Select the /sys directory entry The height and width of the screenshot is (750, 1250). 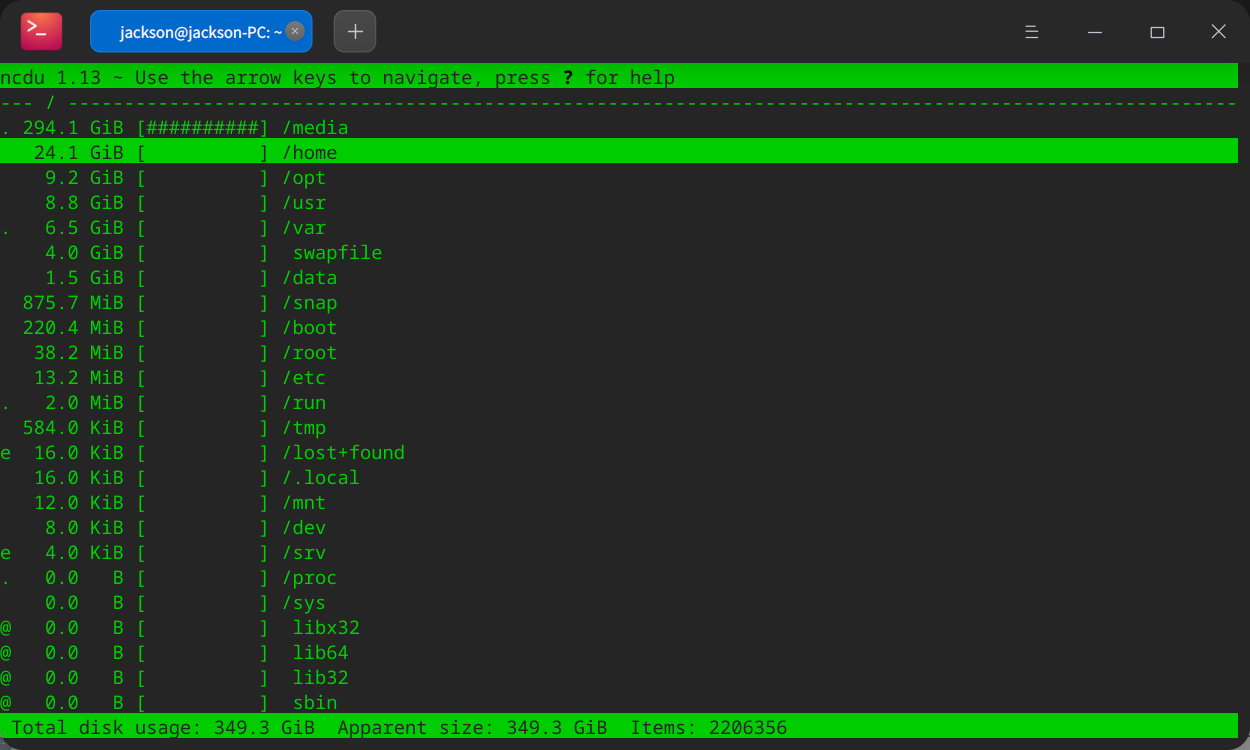[x=304, y=603]
